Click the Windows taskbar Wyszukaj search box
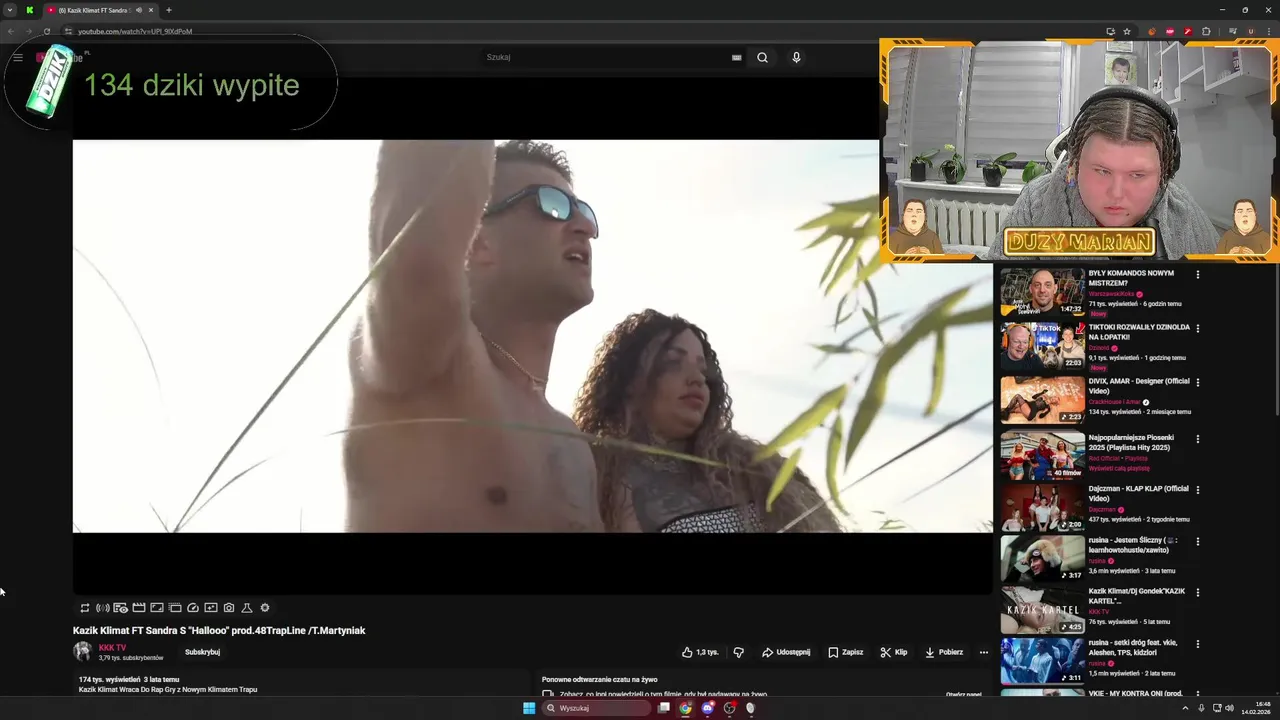1280x720 pixels. [599, 708]
